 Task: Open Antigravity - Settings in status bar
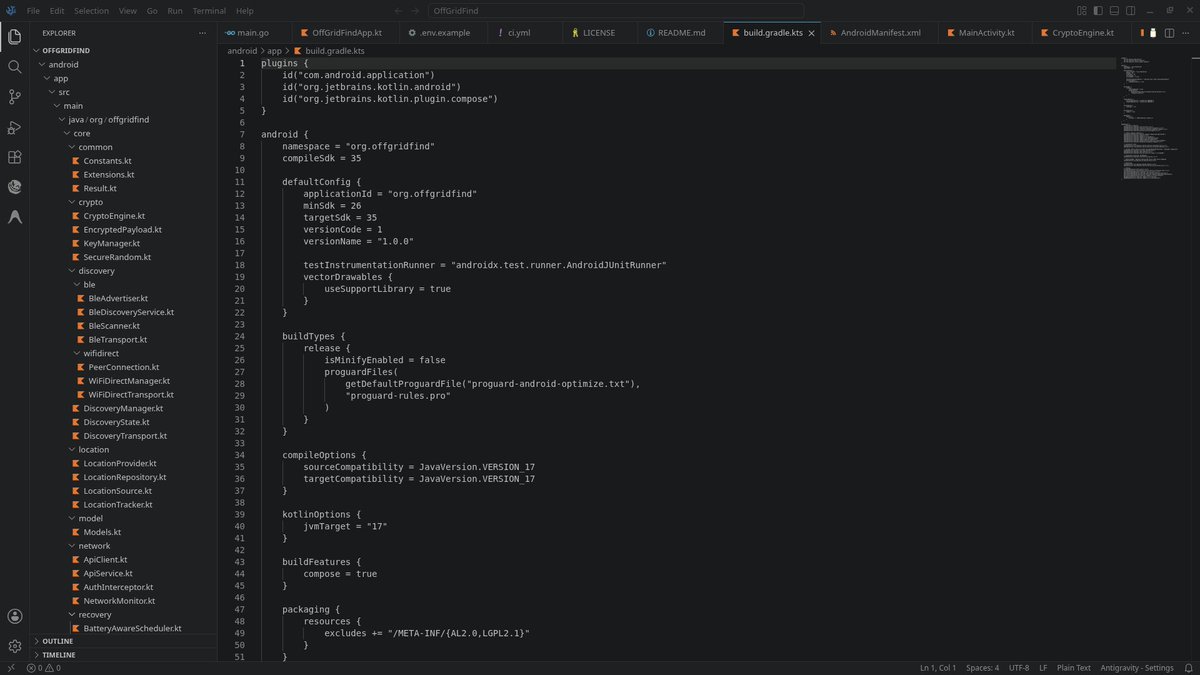pyautogui.click(x=1137, y=668)
